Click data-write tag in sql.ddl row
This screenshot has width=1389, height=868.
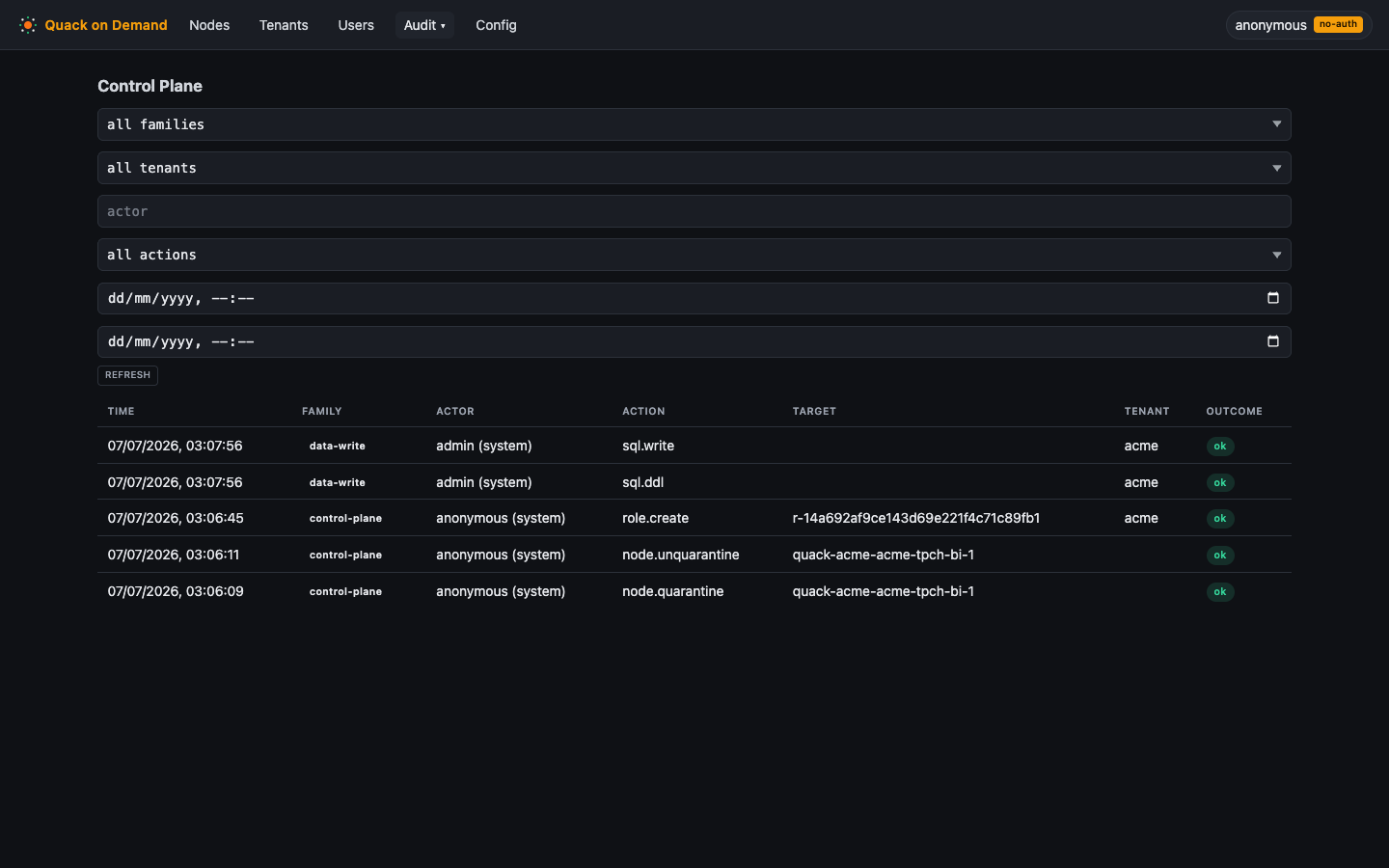pos(337,483)
